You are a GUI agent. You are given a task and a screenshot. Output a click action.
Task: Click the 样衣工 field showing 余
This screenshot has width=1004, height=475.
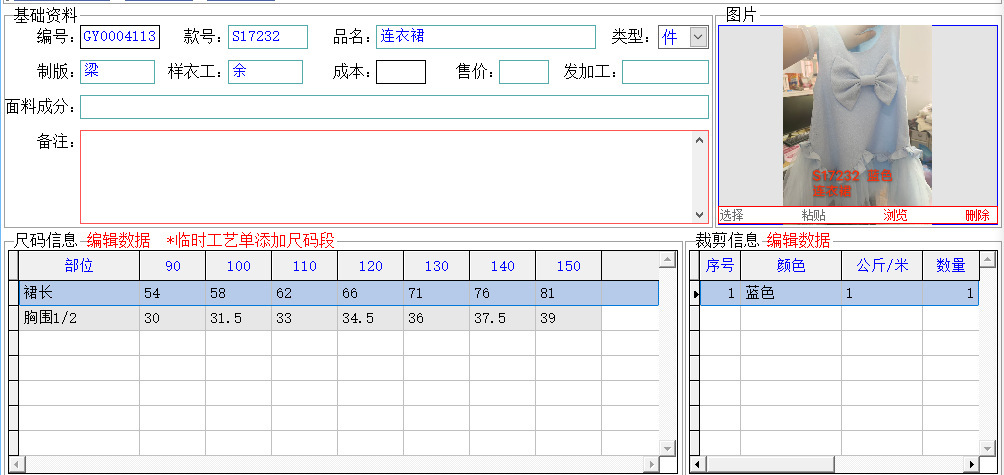[x=265, y=72]
